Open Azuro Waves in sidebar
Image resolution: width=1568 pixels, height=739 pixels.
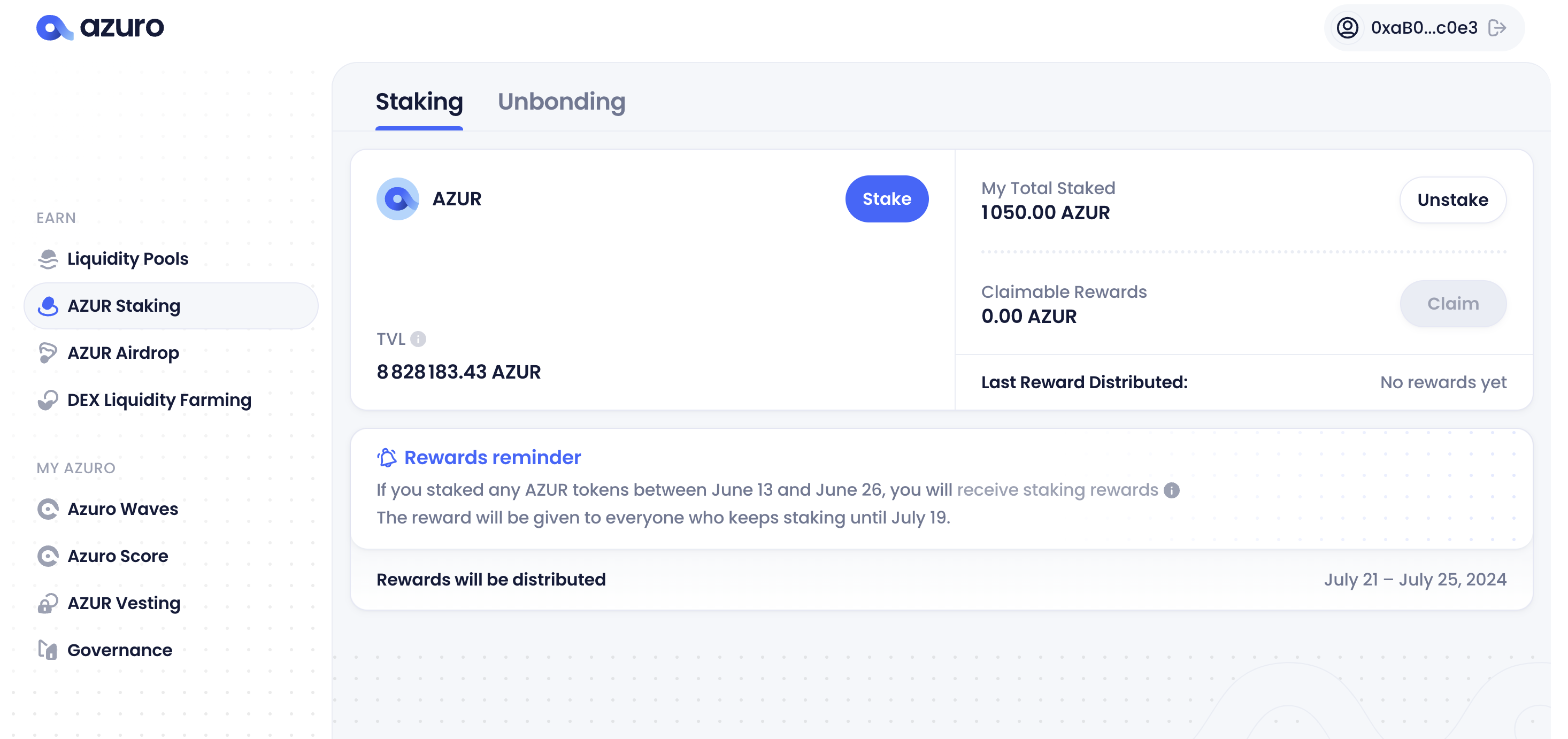[122, 509]
